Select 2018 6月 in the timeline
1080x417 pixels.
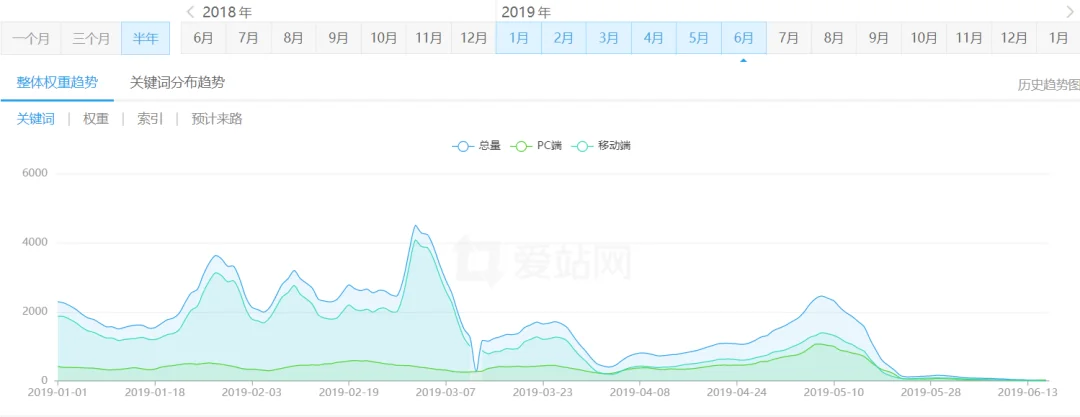click(203, 38)
